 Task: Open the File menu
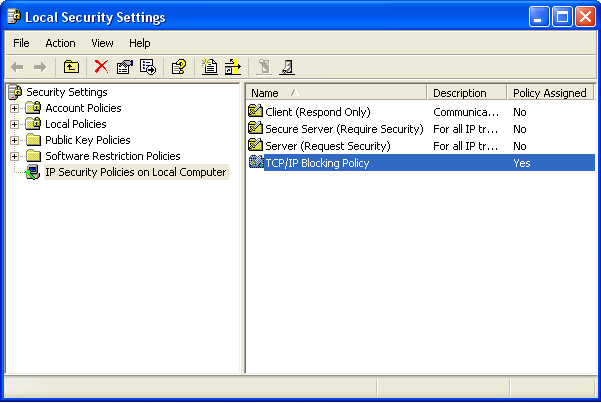point(21,43)
